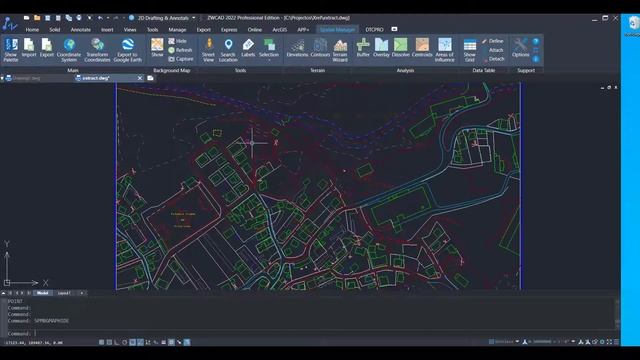Click the Open folder icon in quick access toolbar
The image size is (640, 360).
click(37, 18)
